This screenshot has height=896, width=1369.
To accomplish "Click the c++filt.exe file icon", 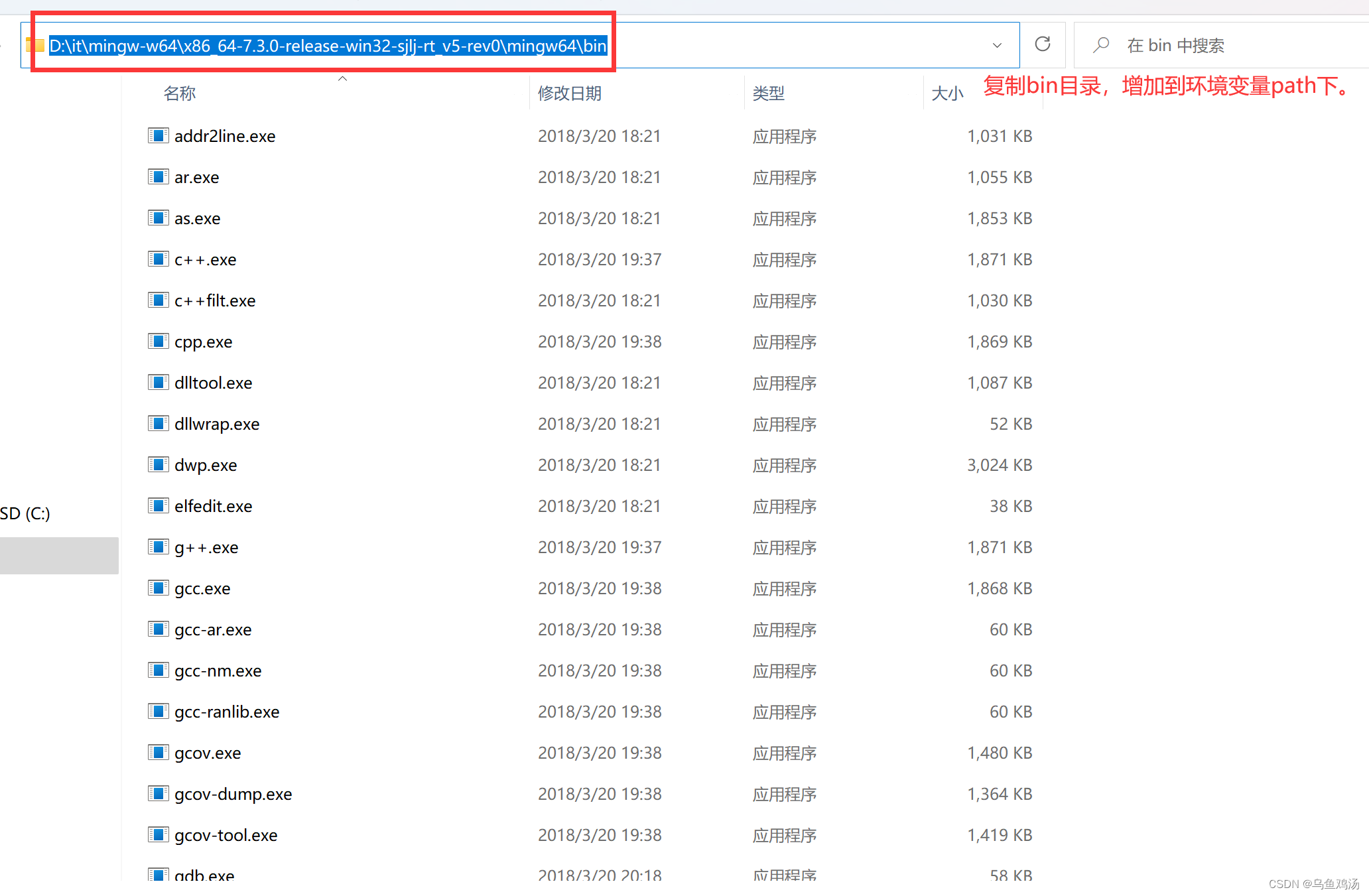I will pyautogui.click(x=158, y=300).
